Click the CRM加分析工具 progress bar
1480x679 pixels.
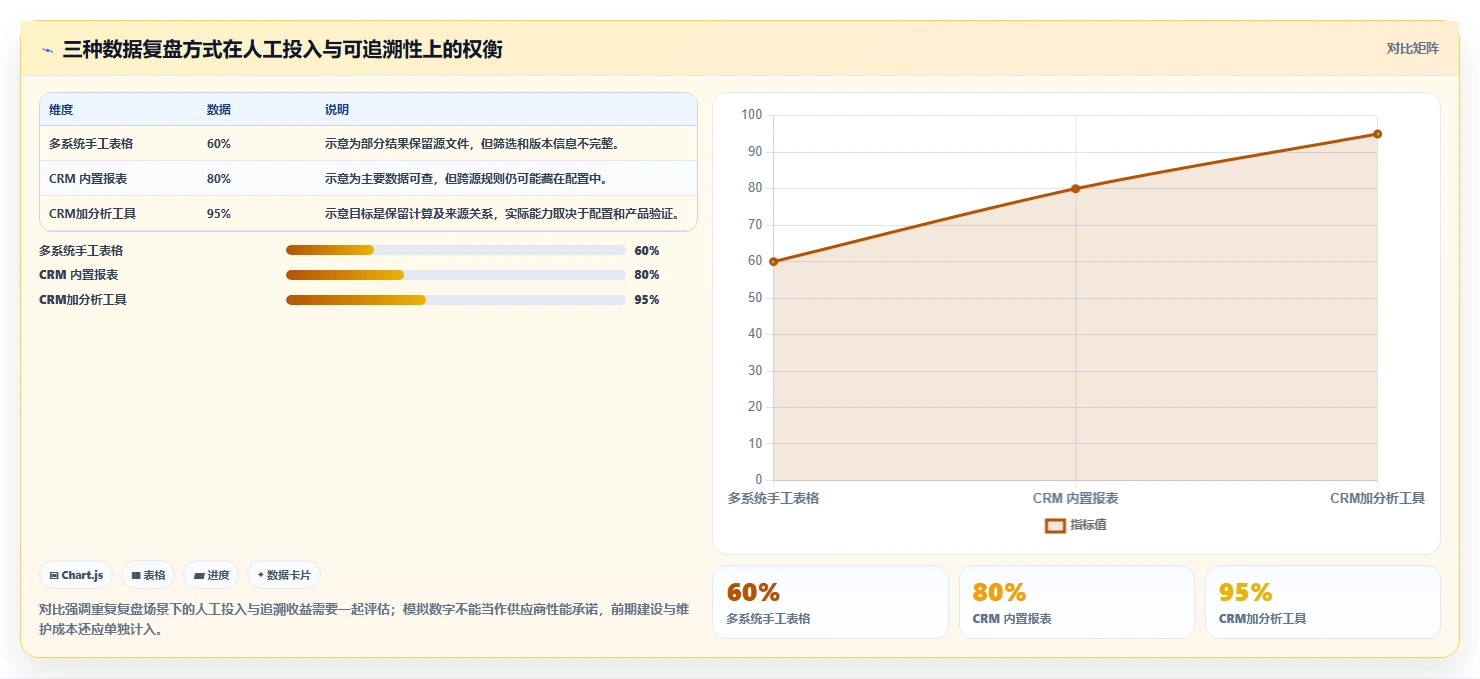click(455, 300)
